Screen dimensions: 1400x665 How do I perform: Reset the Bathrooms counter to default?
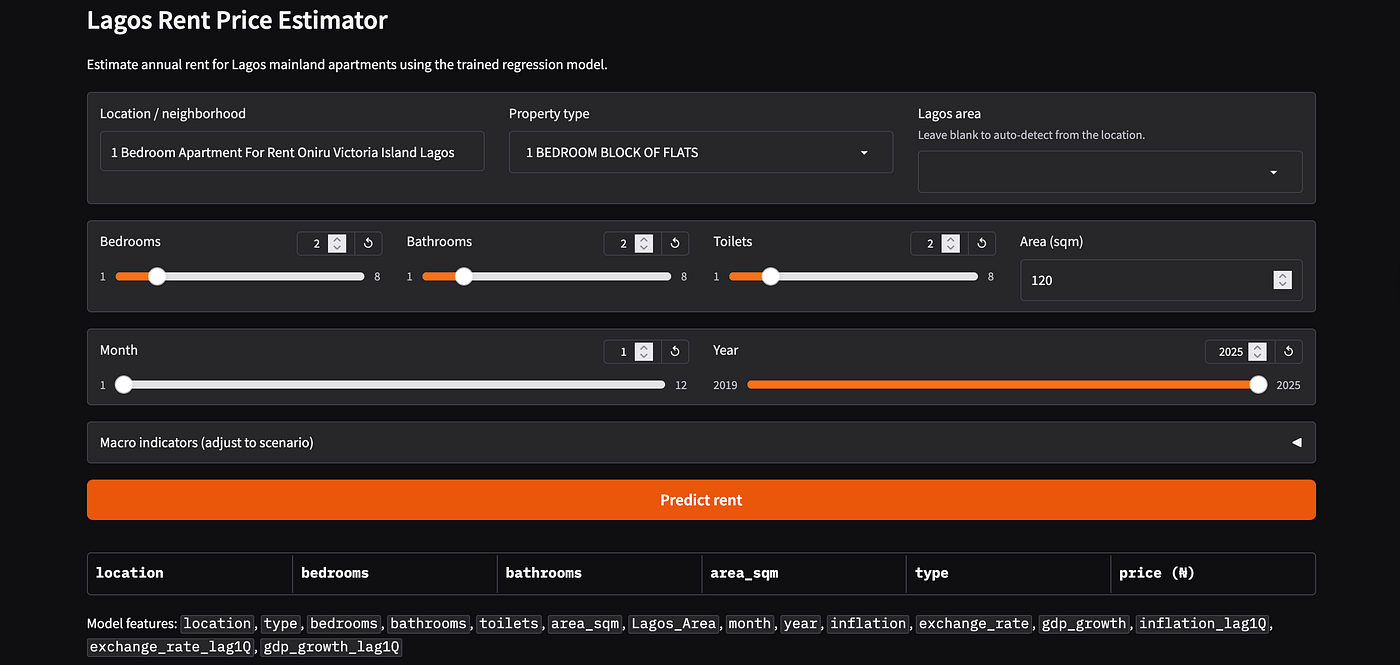[674, 243]
